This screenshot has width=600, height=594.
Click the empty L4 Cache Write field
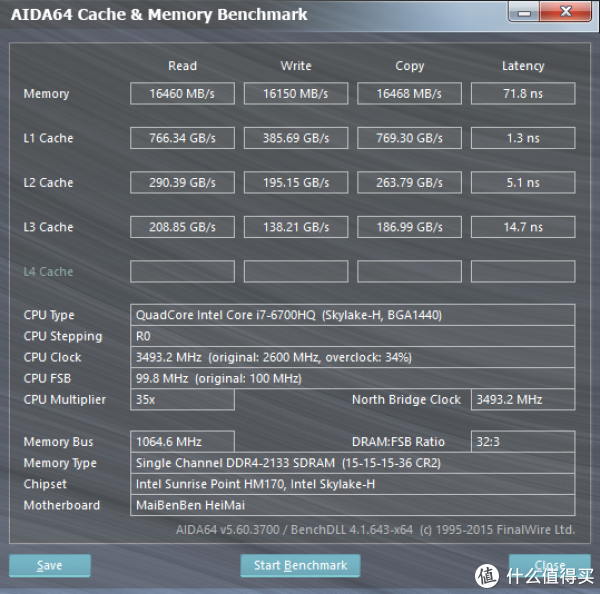click(x=296, y=271)
